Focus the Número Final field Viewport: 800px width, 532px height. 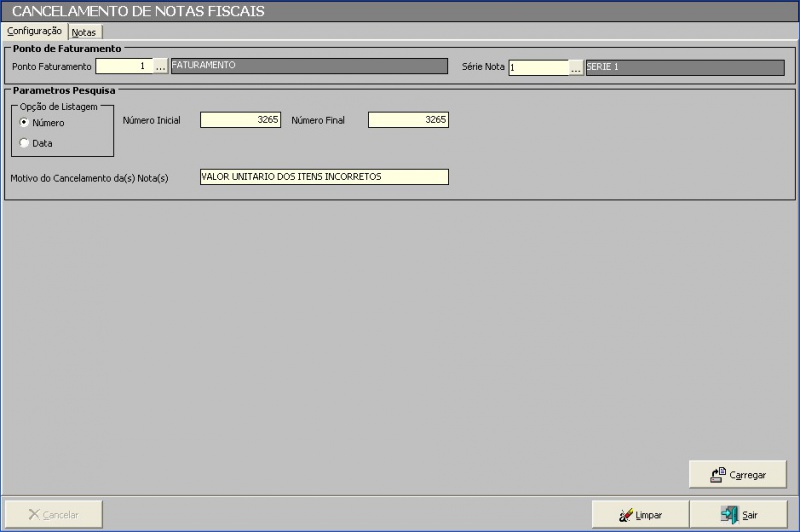408,120
